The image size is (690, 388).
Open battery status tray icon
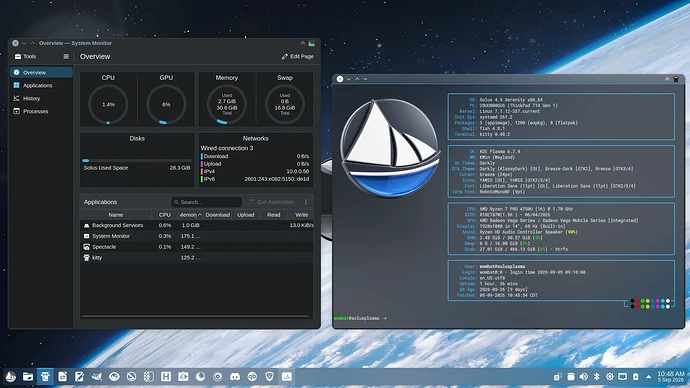tap(635, 377)
